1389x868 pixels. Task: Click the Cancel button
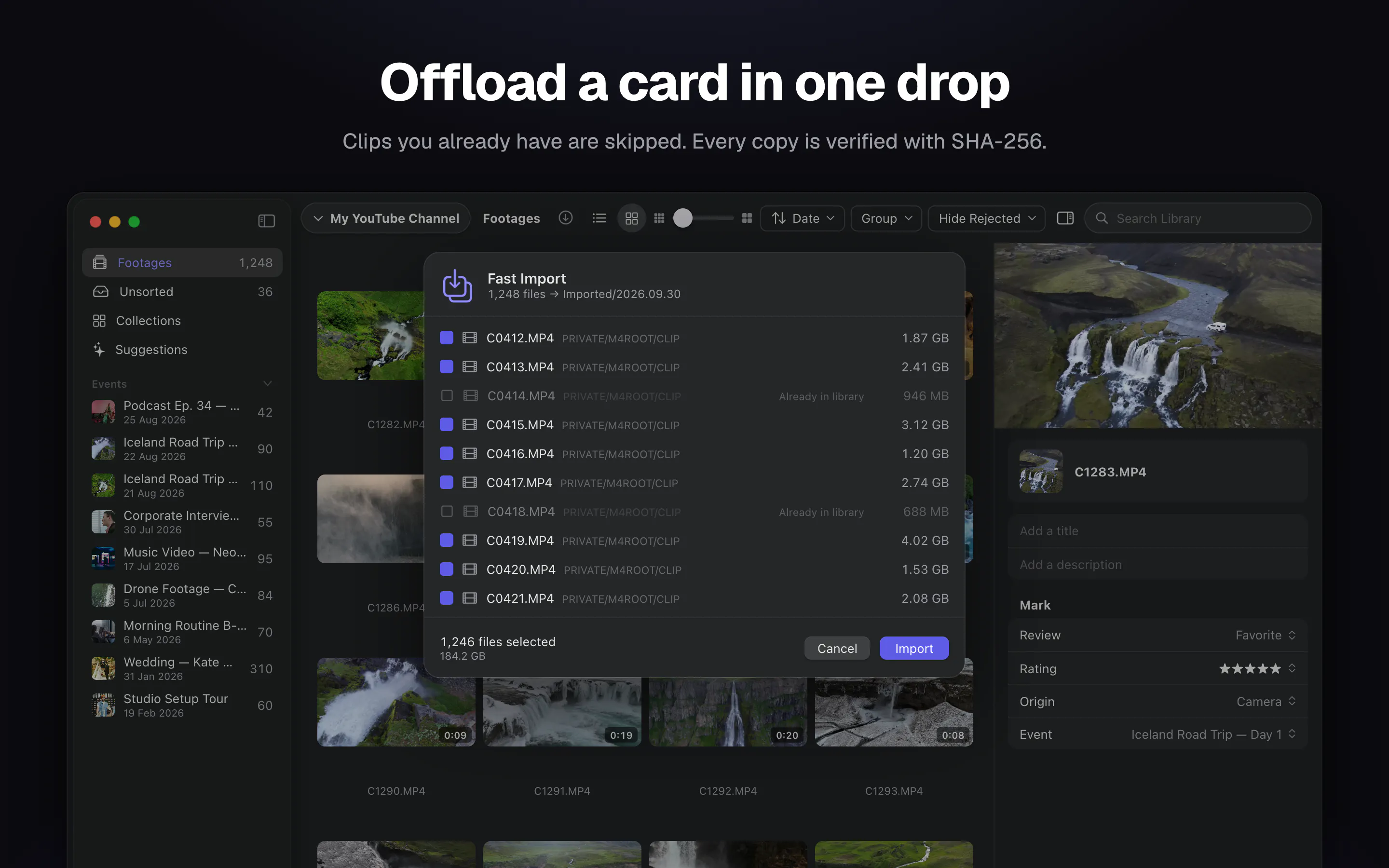(837, 648)
